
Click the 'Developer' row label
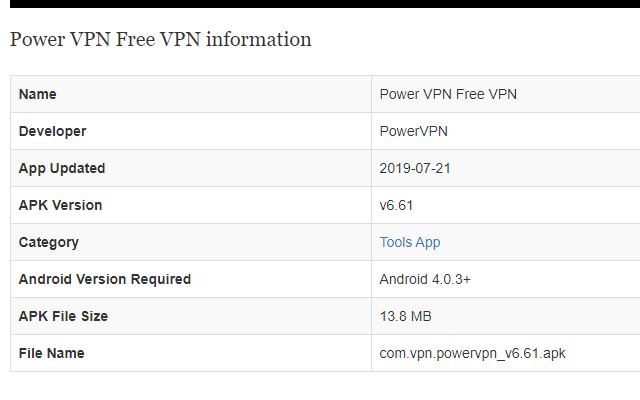52,131
